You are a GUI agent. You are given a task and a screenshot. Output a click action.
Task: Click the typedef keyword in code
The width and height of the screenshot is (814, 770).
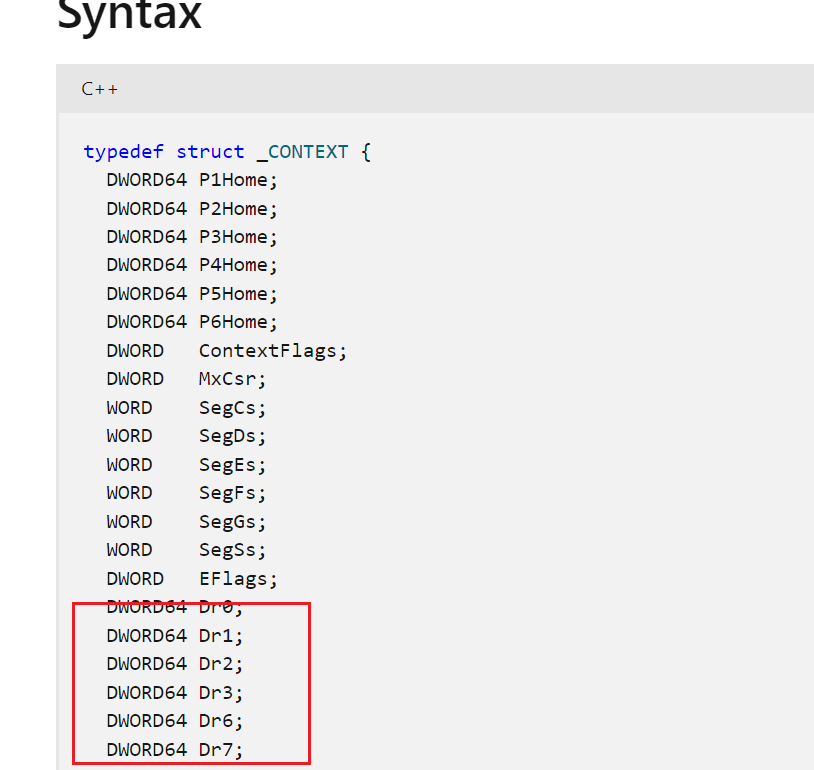pyautogui.click(x=124, y=152)
